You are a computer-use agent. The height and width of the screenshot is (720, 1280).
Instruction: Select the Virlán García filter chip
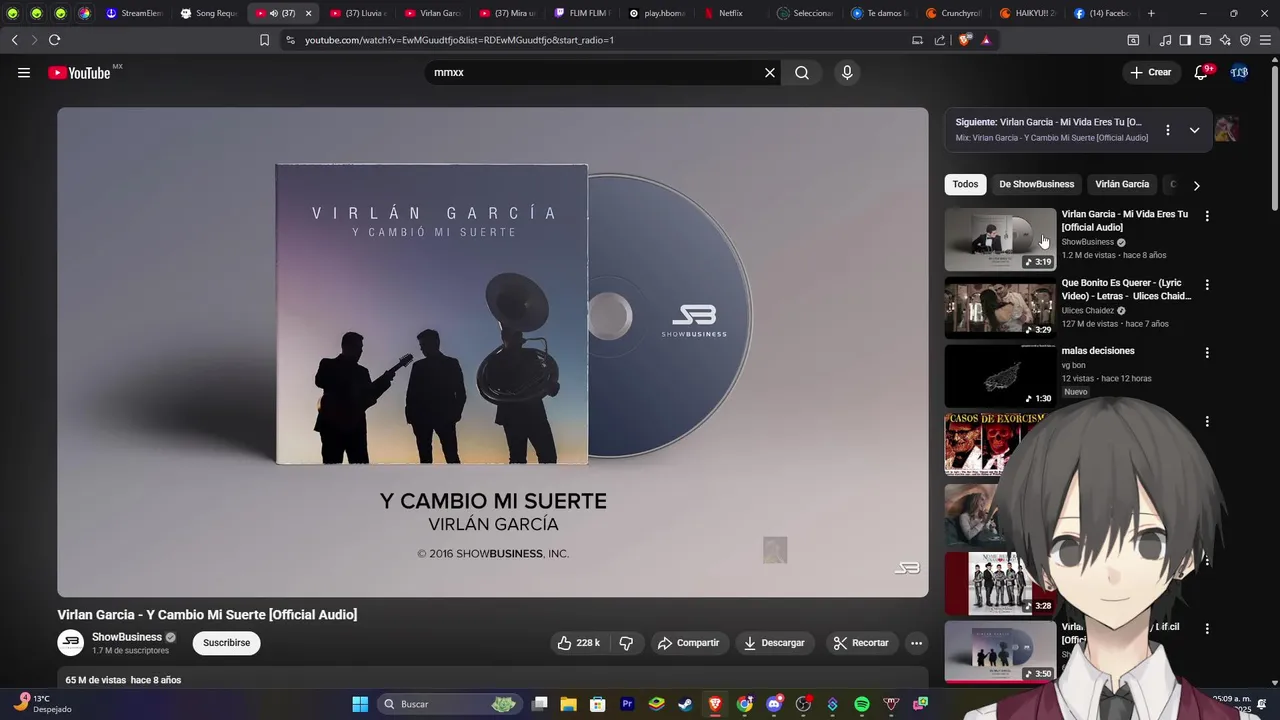pyautogui.click(x=1122, y=184)
